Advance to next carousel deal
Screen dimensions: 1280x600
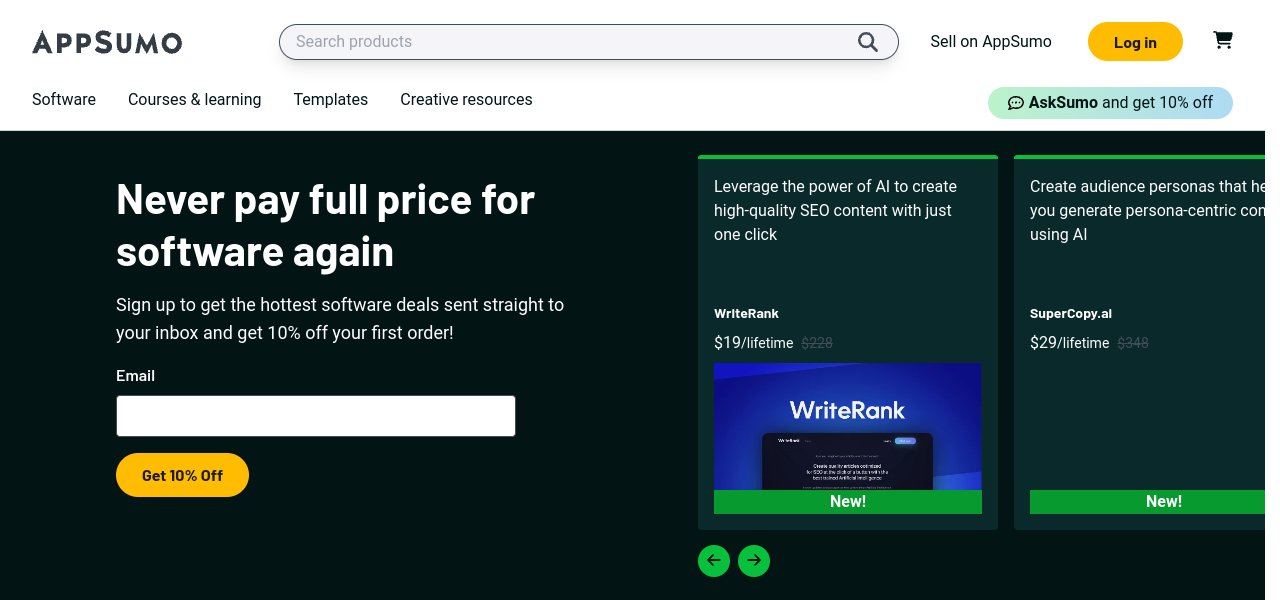(x=754, y=560)
